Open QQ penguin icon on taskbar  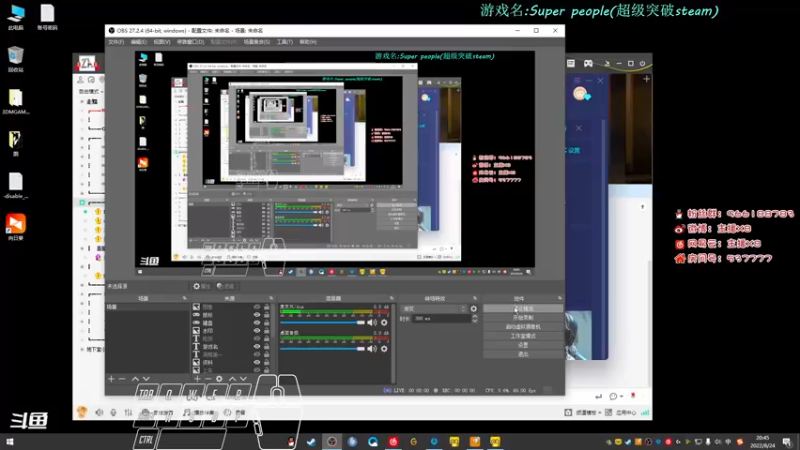291,442
